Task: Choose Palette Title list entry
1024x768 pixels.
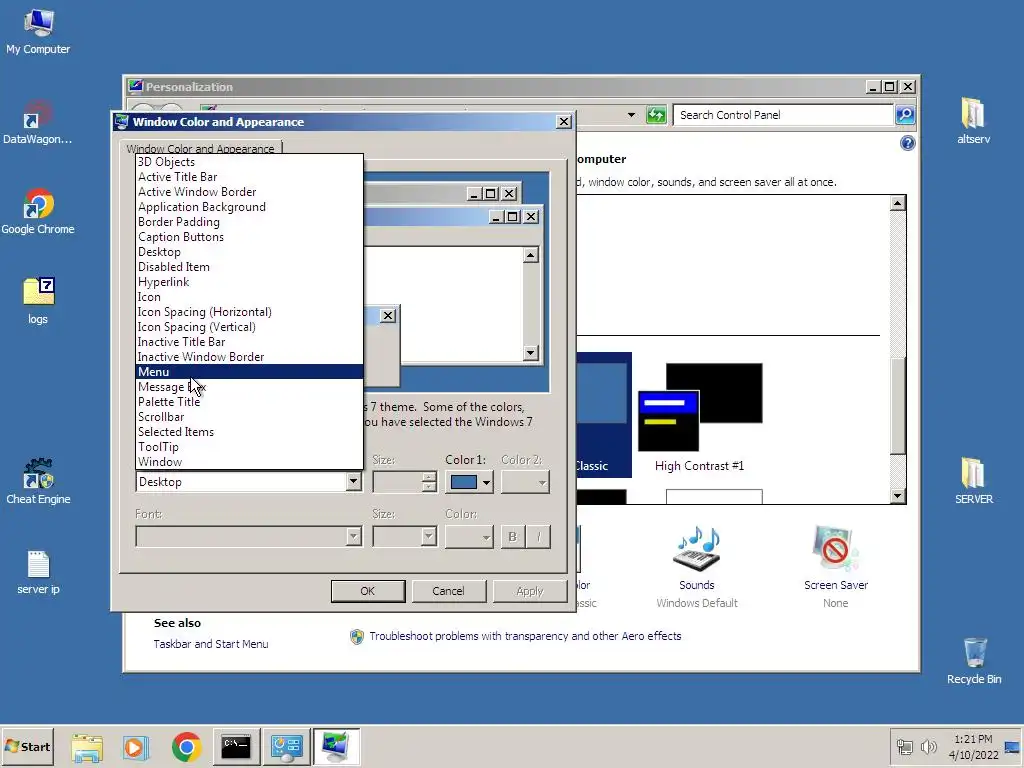Action: click(249, 402)
